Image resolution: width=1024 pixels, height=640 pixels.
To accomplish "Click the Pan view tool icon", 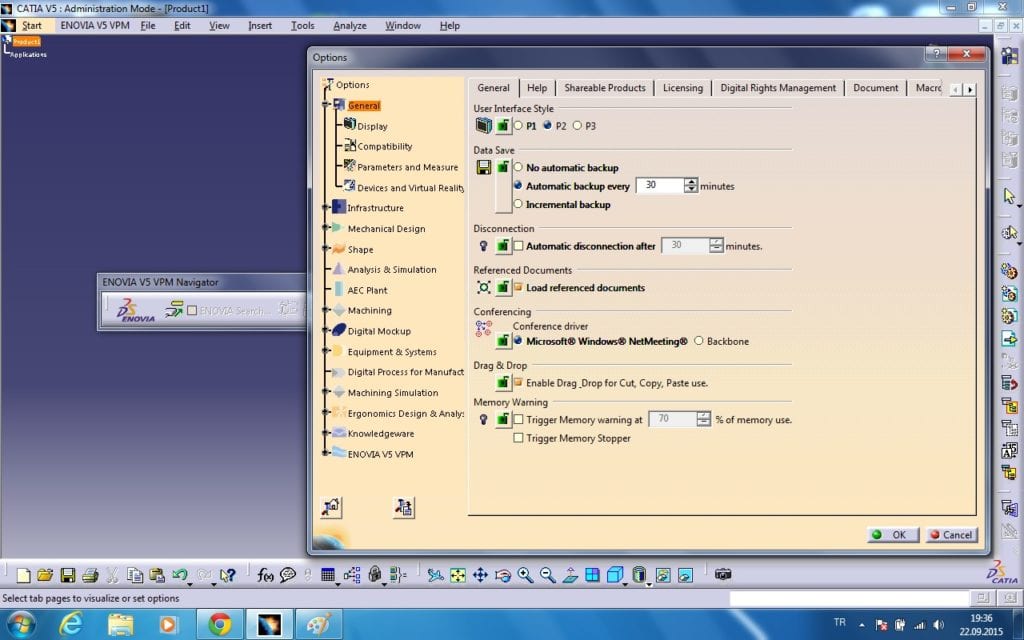I will (x=480, y=575).
